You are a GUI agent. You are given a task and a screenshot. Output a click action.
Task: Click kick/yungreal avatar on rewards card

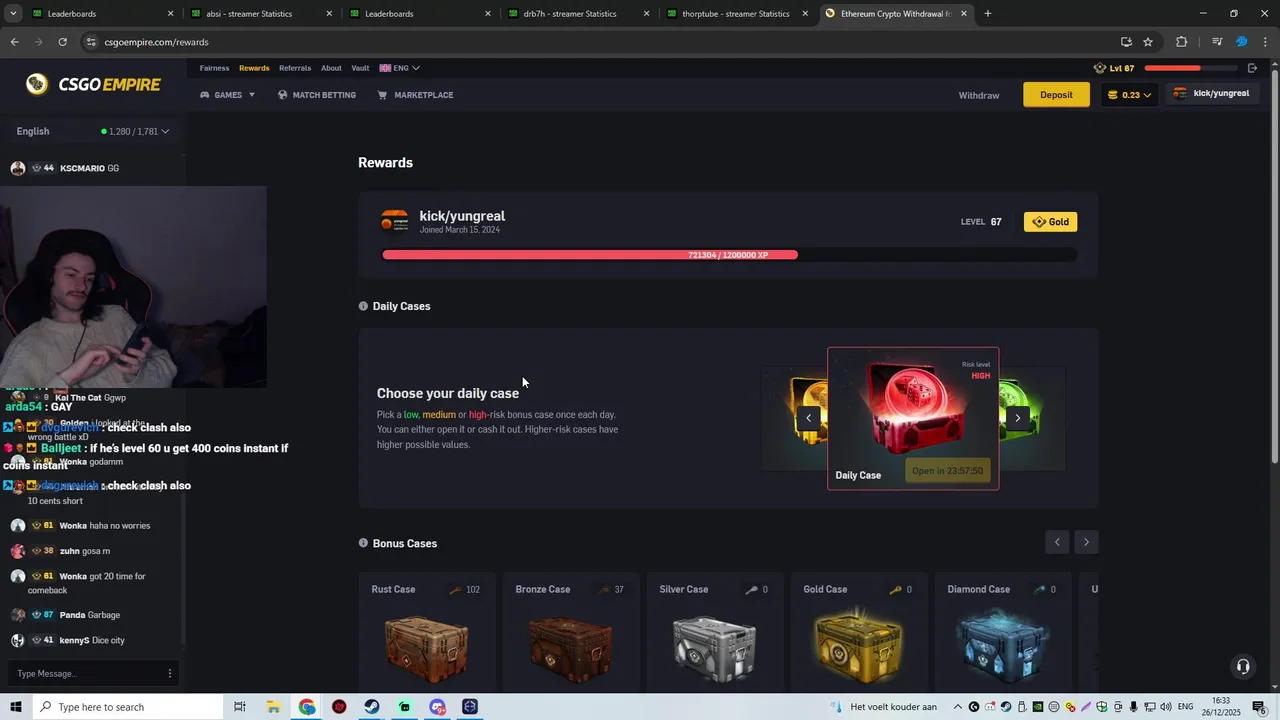coord(395,222)
